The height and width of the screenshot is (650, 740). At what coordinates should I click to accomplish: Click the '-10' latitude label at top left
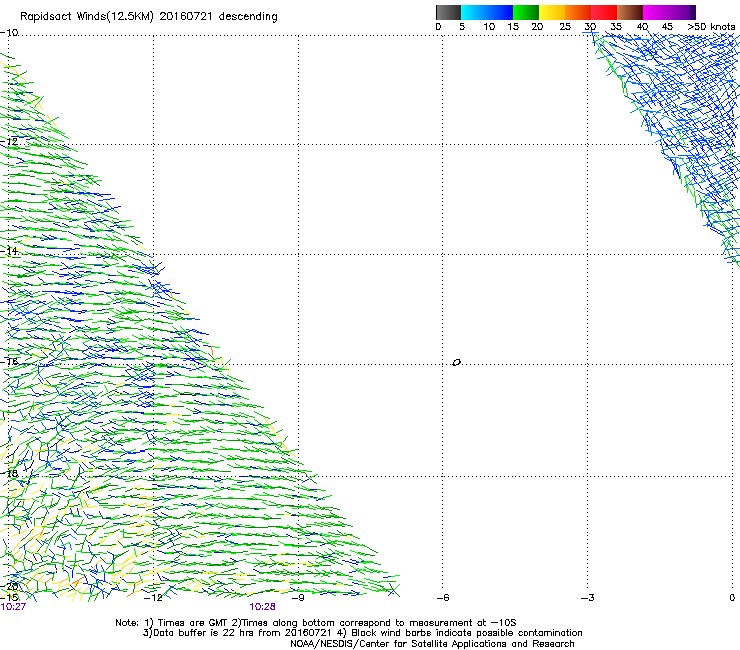(9, 33)
